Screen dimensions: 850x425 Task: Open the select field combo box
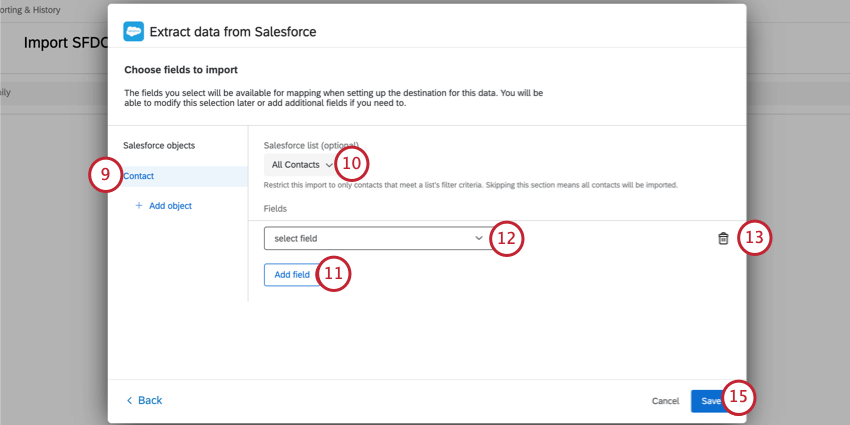pyautogui.click(x=370, y=238)
